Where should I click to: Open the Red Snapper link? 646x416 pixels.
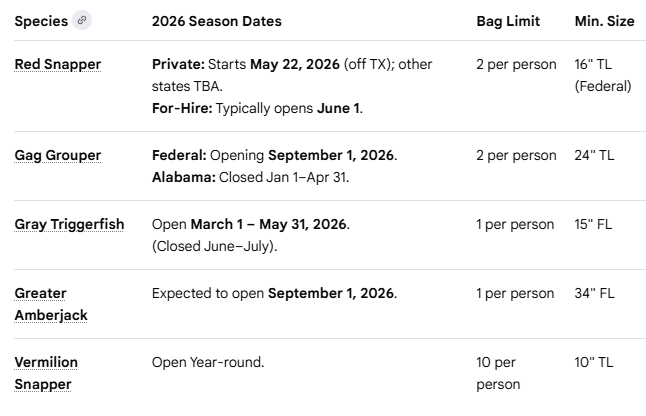tap(57, 65)
